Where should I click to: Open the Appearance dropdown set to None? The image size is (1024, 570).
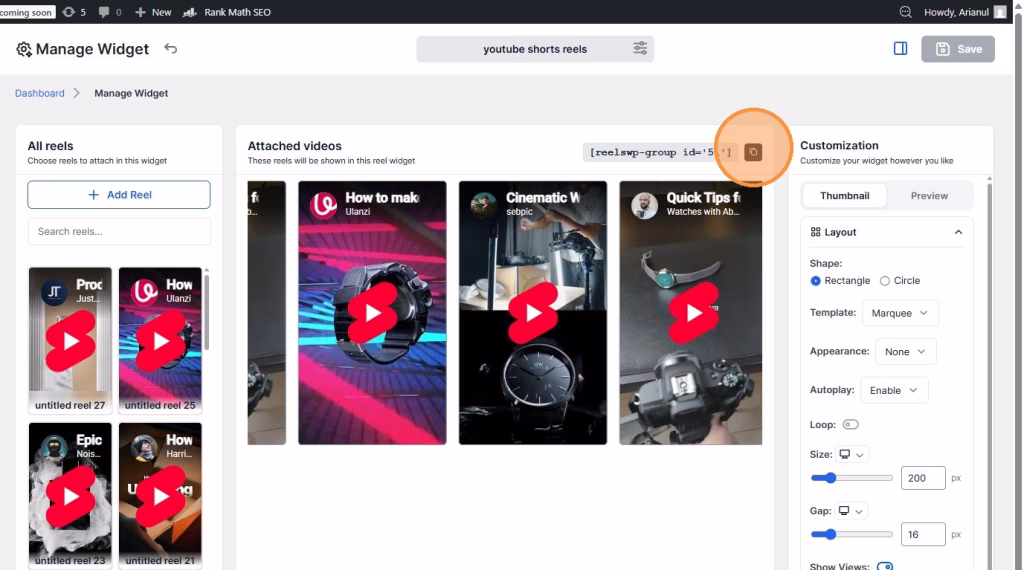[x=905, y=352]
